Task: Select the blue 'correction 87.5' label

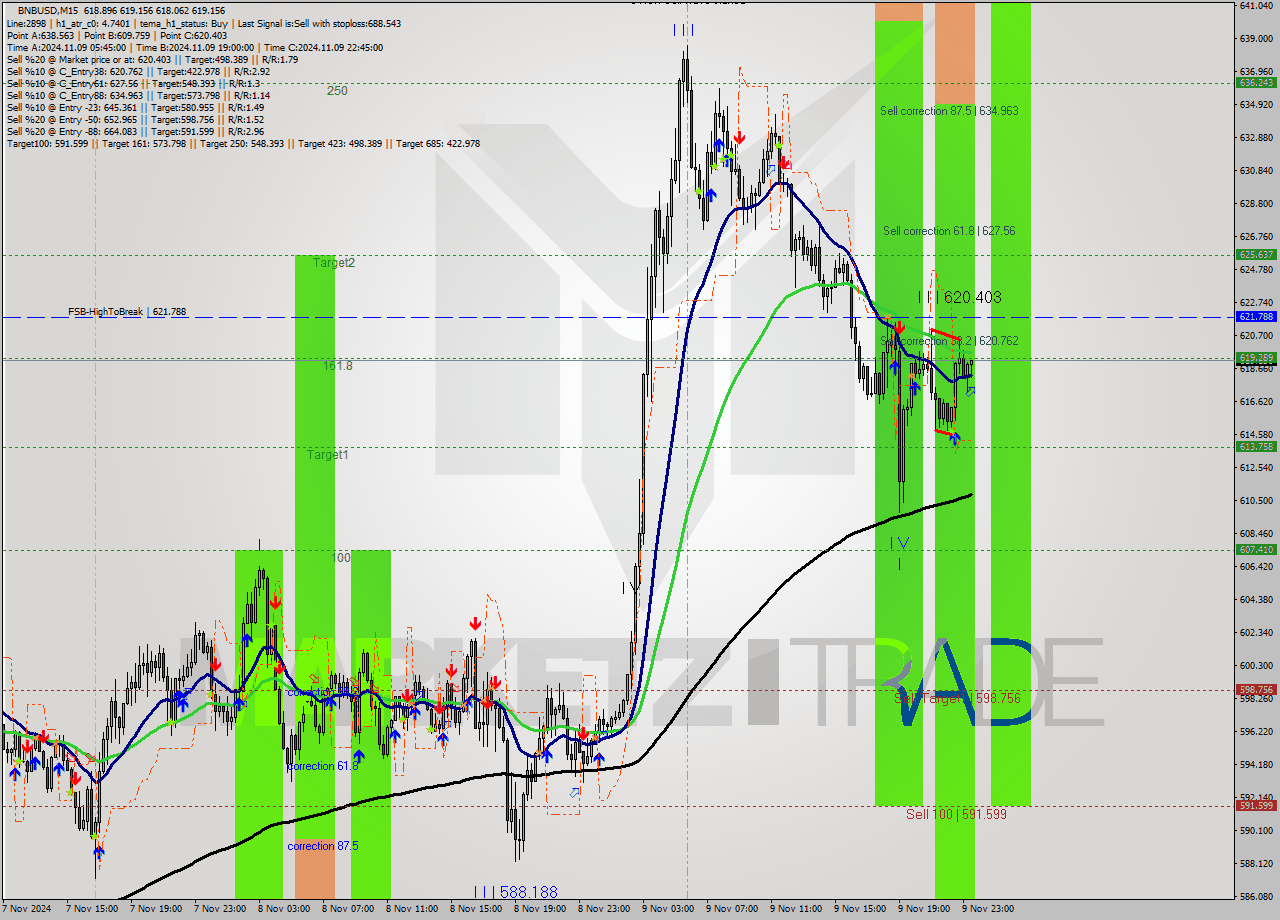Action: [x=322, y=846]
